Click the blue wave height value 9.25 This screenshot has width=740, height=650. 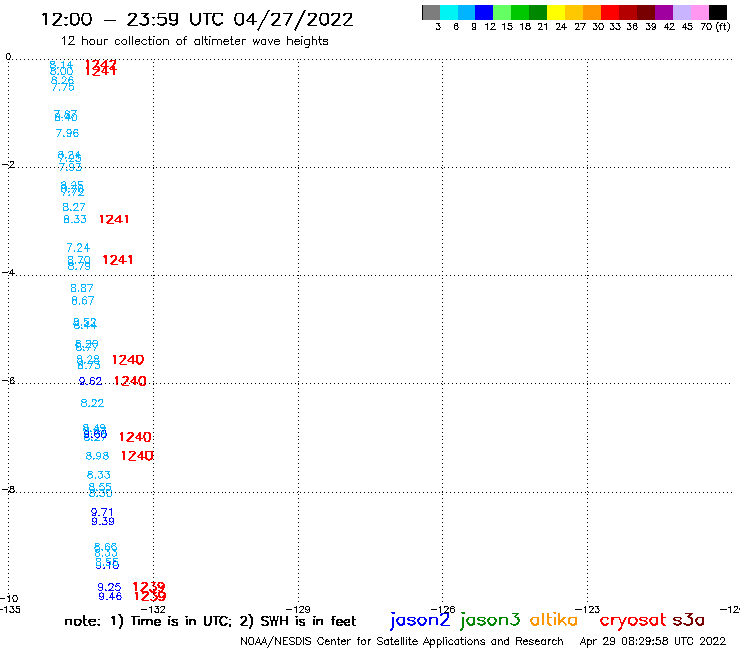point(109,587)
